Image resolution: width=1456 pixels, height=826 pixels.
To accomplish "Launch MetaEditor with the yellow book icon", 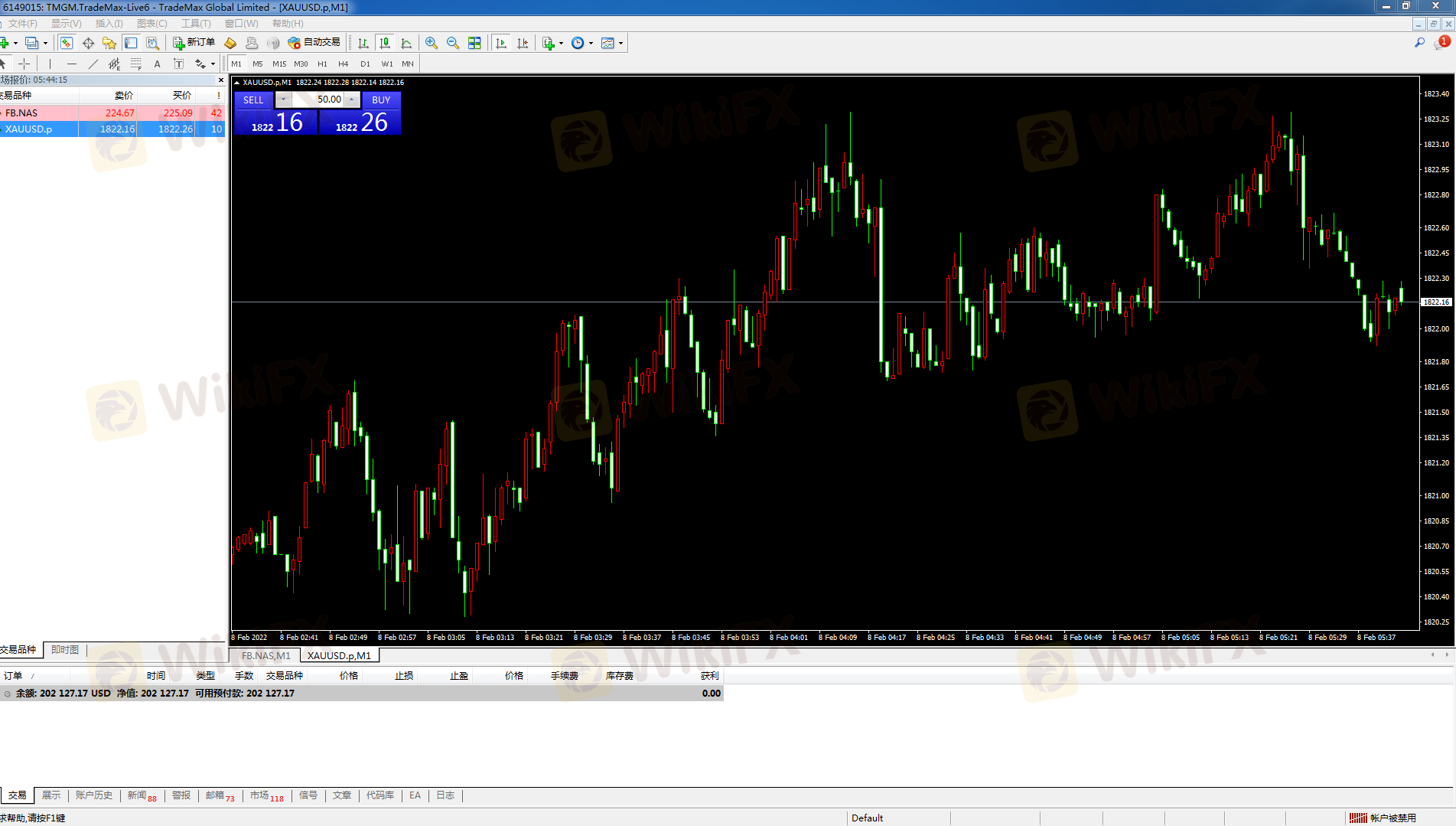I will pyautogui.click(x=230, y=43).
